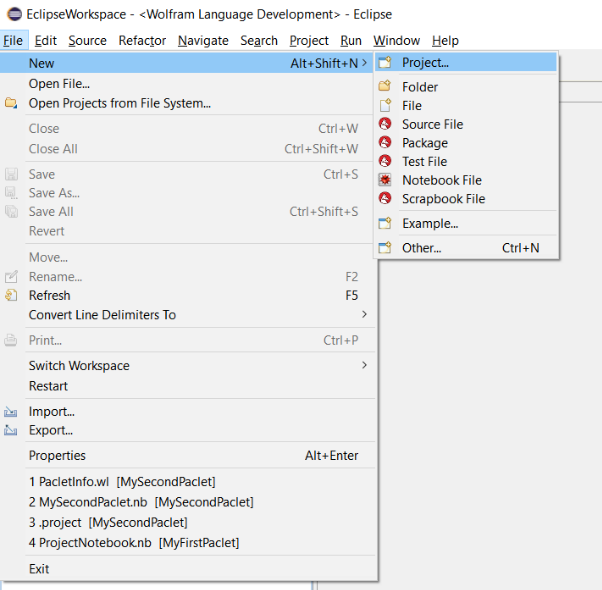Screen dimensions: 602x590
Task: Click the Source File icon
Action: coord(385,124)
